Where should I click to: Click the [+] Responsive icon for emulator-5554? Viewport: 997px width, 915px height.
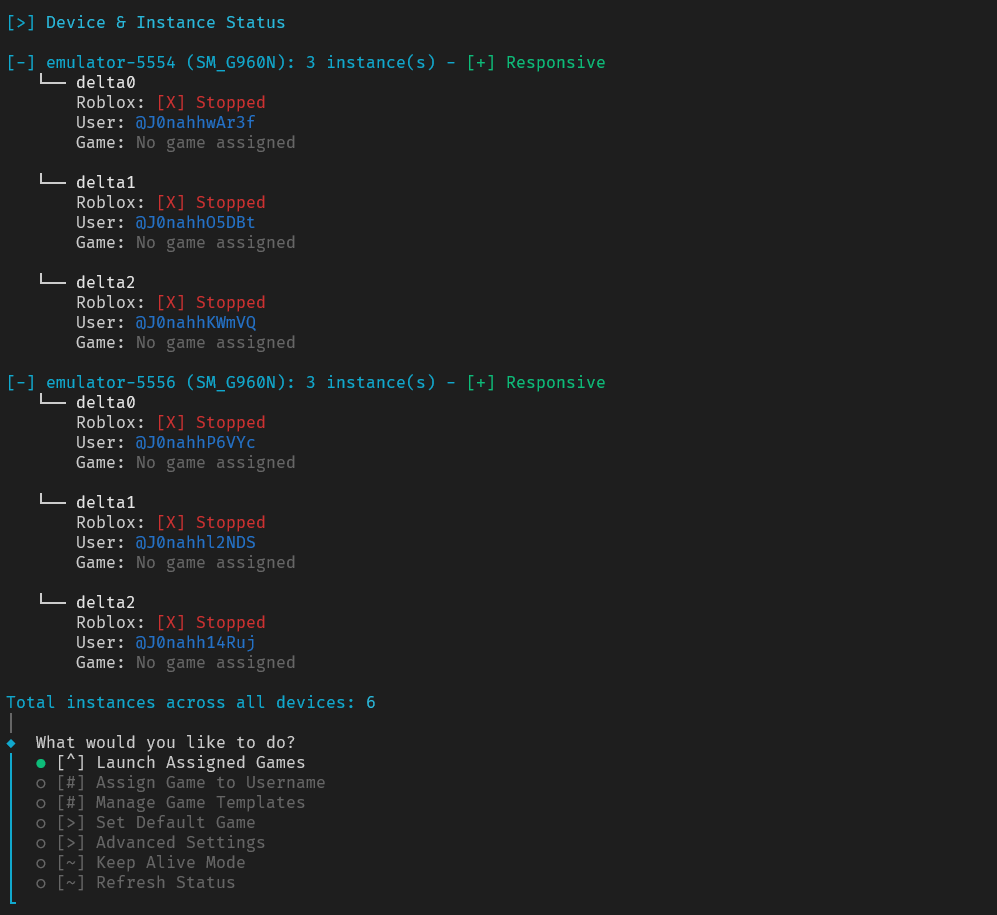481,63
